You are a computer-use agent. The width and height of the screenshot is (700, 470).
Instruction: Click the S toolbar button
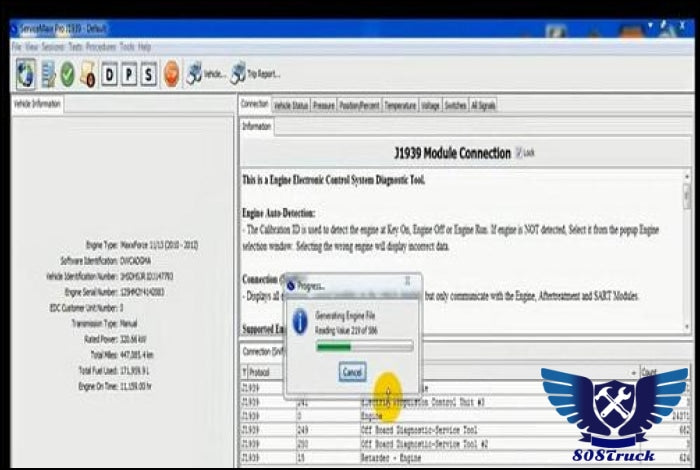pos(148,73)
